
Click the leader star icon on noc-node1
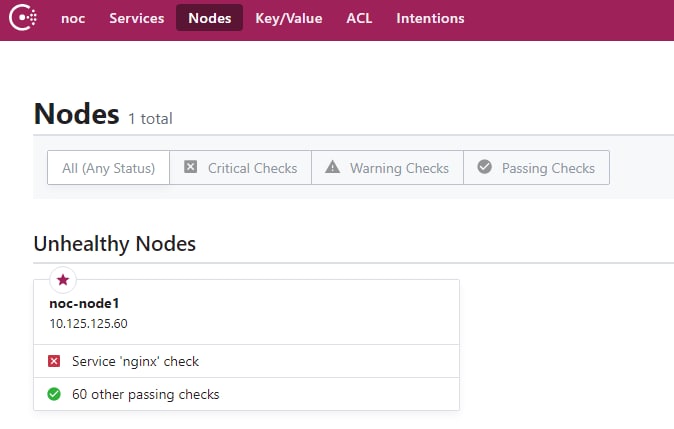63,280
